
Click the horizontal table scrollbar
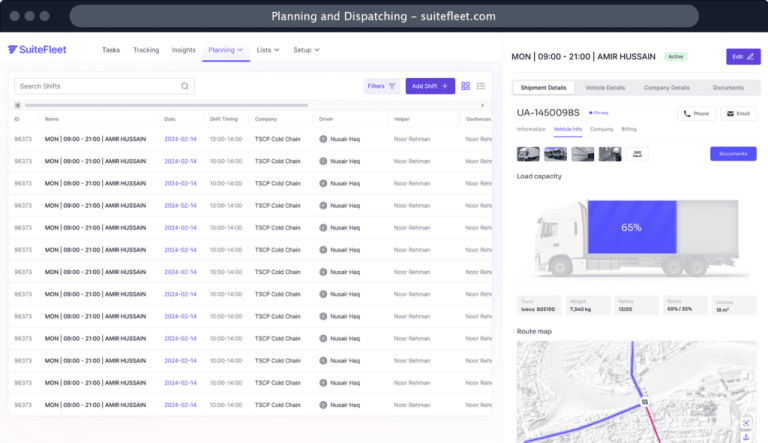coord(250,105)
